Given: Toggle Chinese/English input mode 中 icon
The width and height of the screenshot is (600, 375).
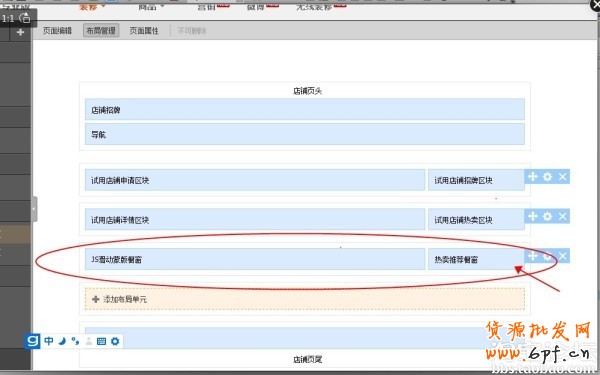Looking at the screenshot, I should [49, 341].
